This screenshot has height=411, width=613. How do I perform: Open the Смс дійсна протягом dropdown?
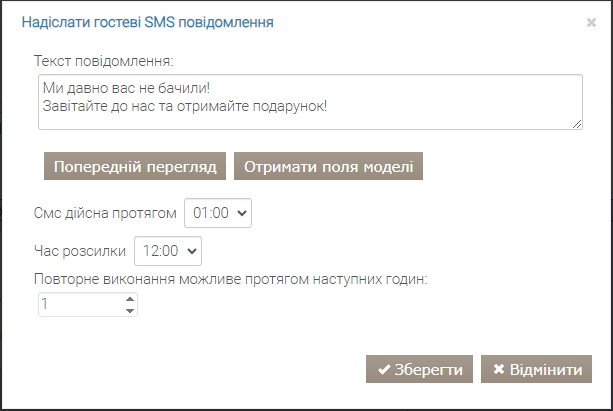coord(218,213)
